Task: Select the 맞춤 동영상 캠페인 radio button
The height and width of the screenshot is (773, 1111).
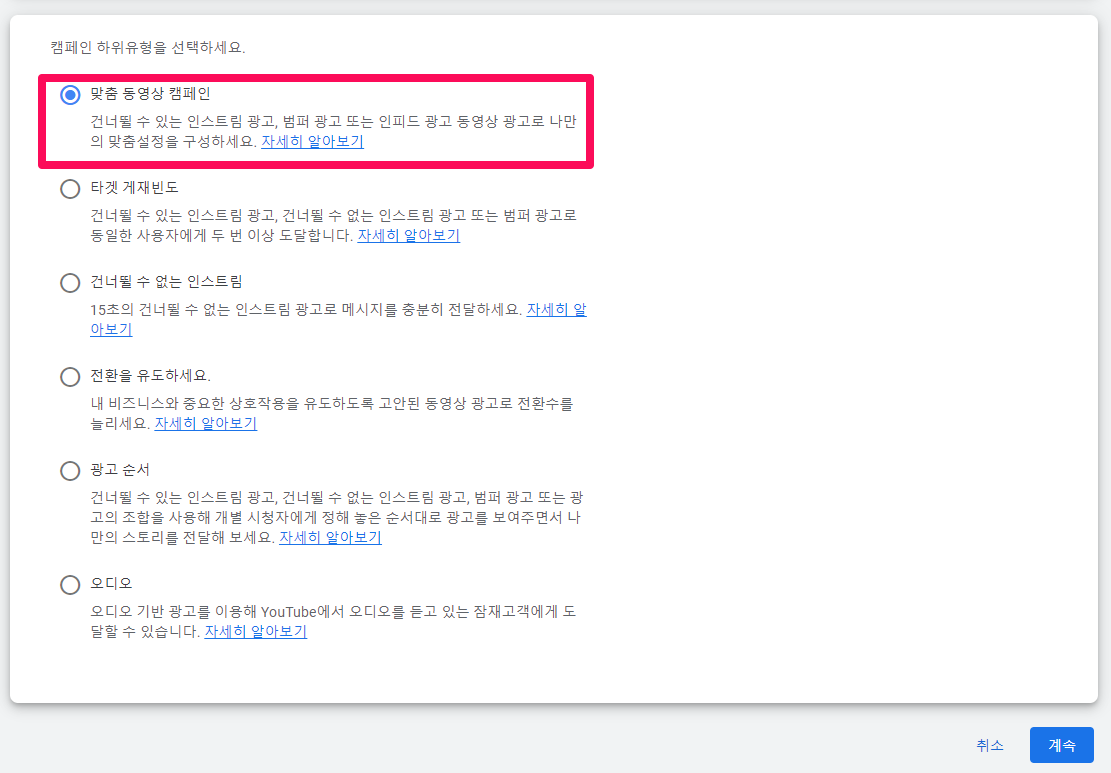Action: 70,95
